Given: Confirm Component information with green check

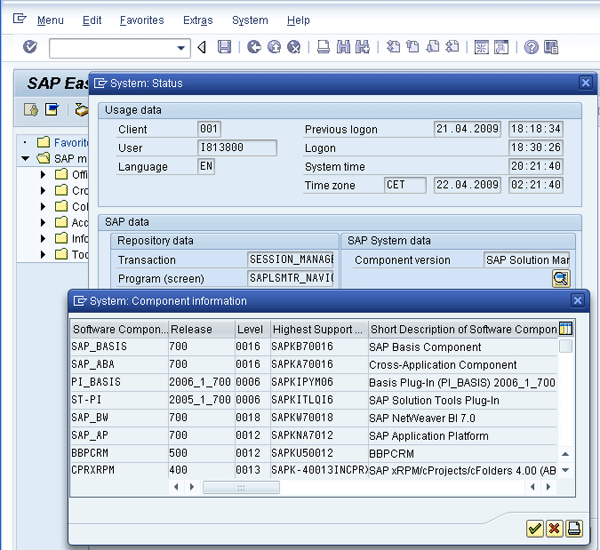Looking at the screenshot, I should coord(535,528).
